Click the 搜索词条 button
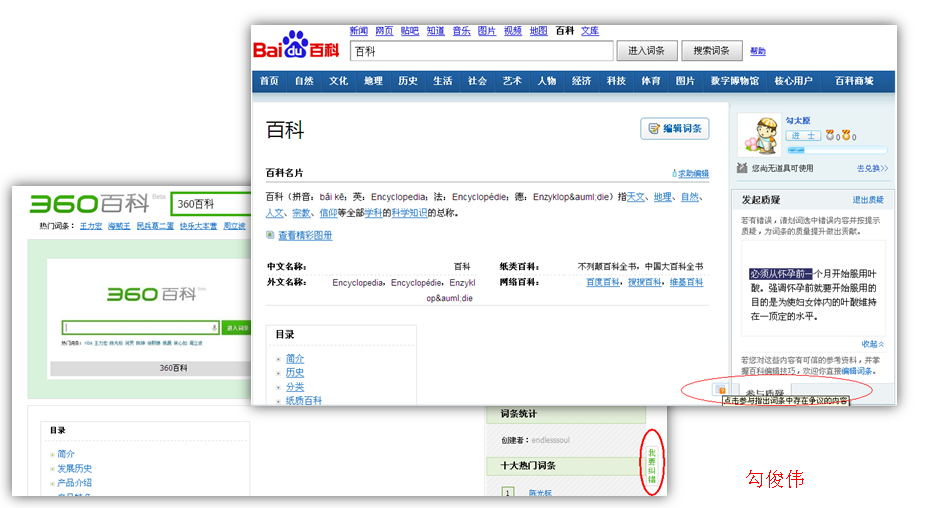The height and width of the screenshot is (508, 929). pyautogui.click(x=712, y=51)
